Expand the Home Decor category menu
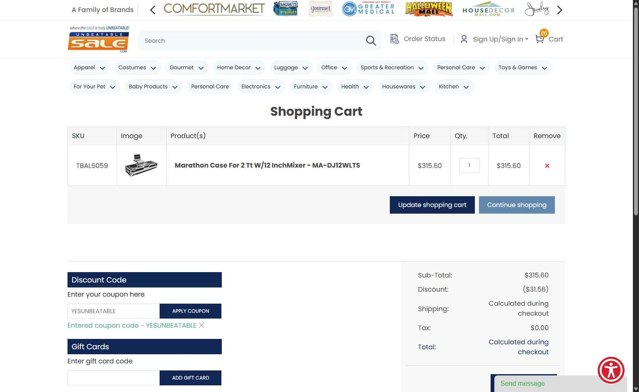 [x=238, y=68]
